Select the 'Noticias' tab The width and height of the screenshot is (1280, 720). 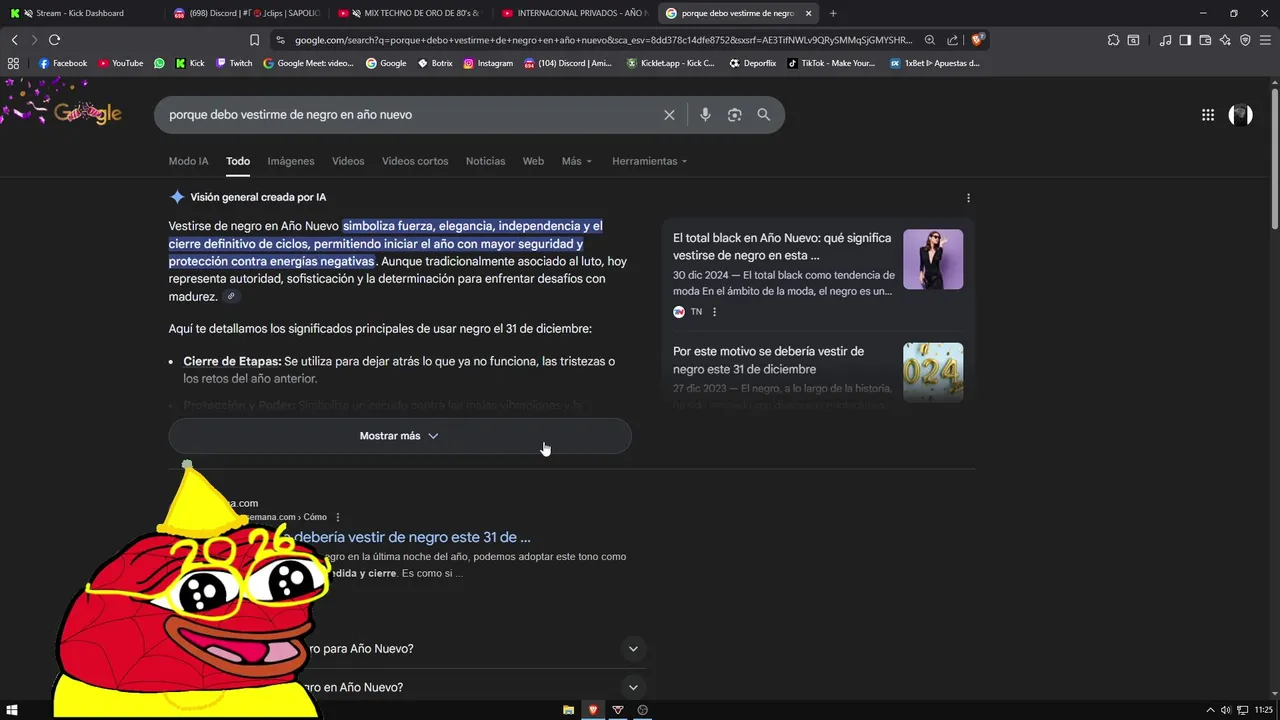point(485,161)
